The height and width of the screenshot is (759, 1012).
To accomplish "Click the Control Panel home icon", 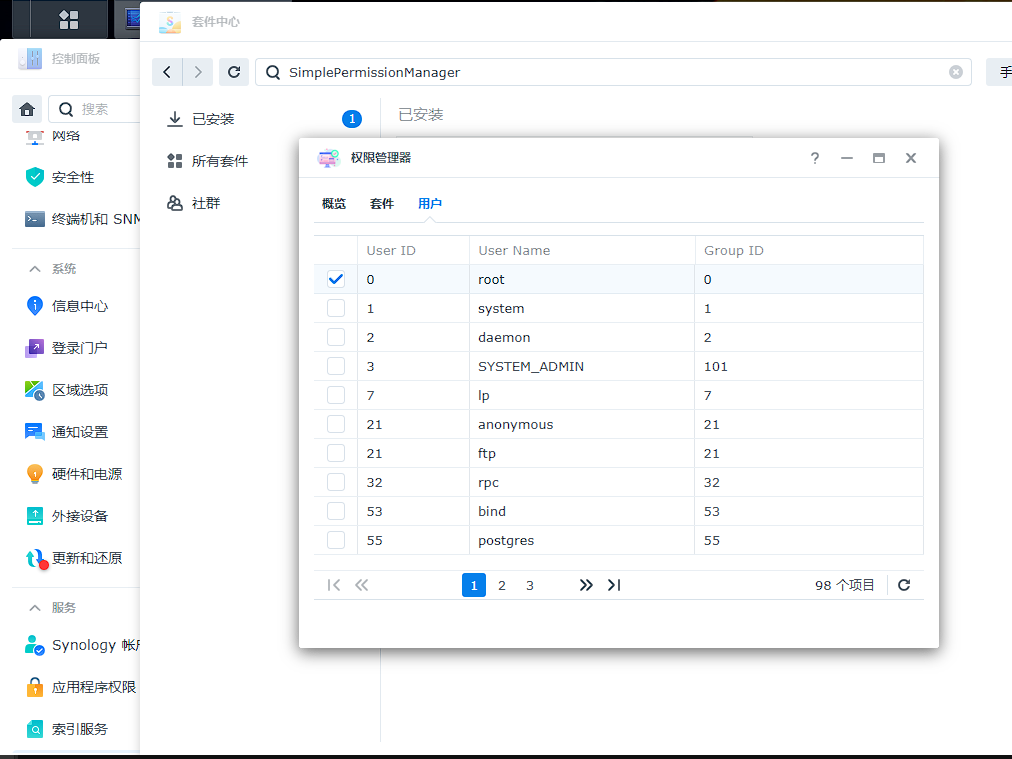I will pos(27,109).
